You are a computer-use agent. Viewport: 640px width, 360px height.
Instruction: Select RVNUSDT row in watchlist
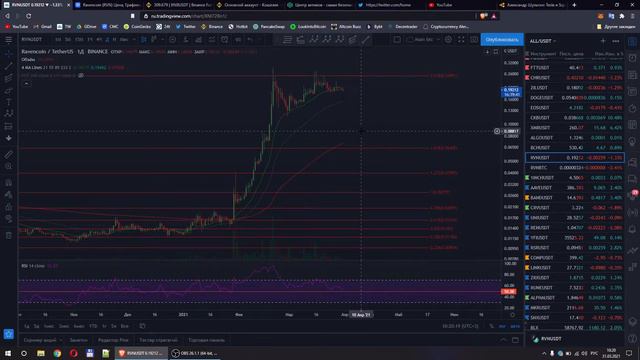[x=574, y=158]
